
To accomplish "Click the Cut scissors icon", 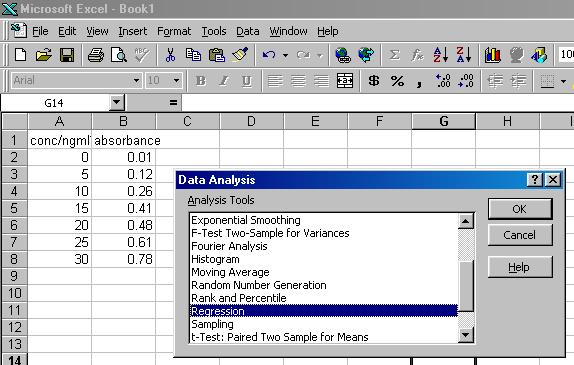I will (170, 55).
